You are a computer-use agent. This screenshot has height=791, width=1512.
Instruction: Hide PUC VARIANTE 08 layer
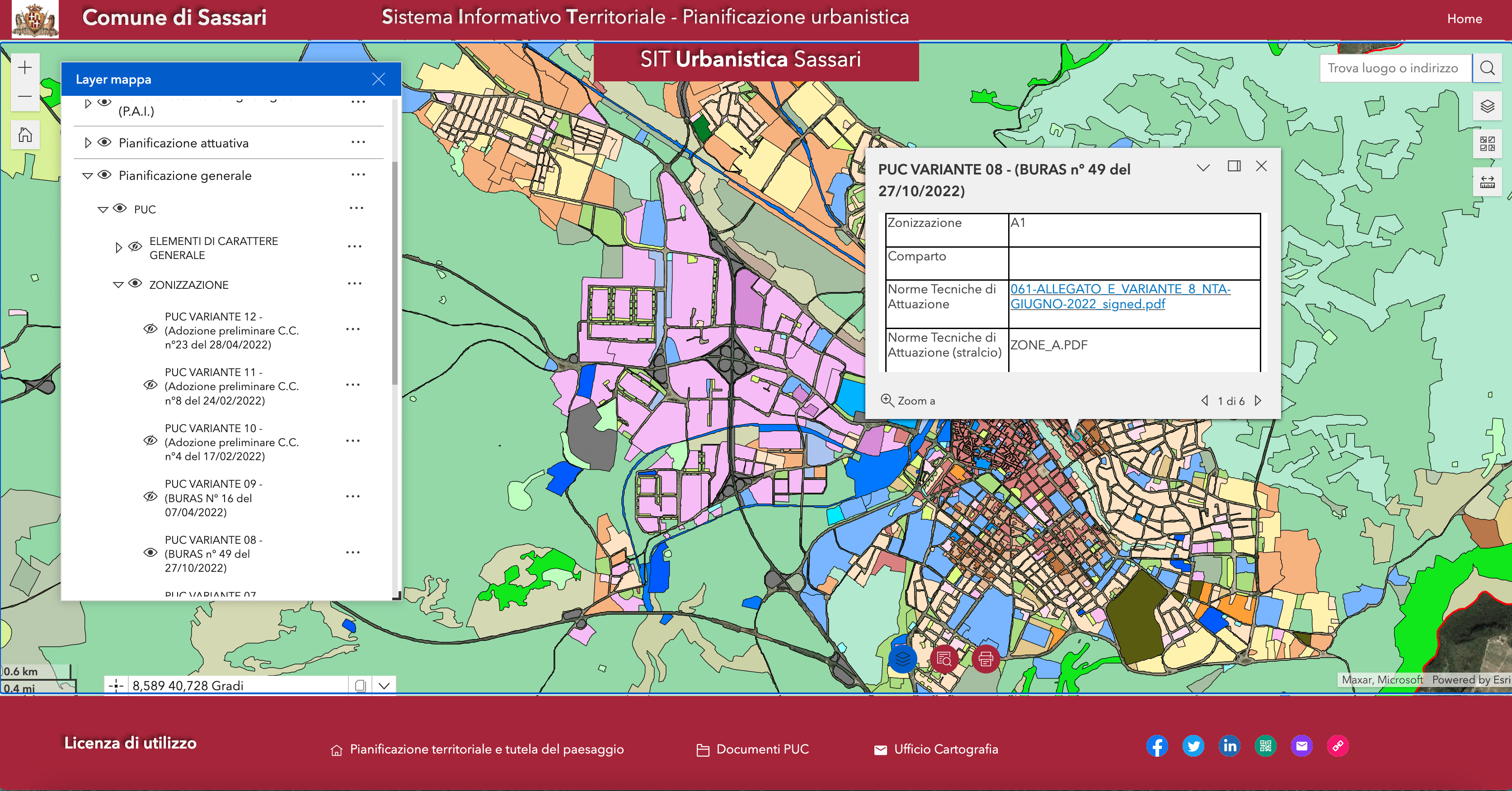tap(150, 553)
